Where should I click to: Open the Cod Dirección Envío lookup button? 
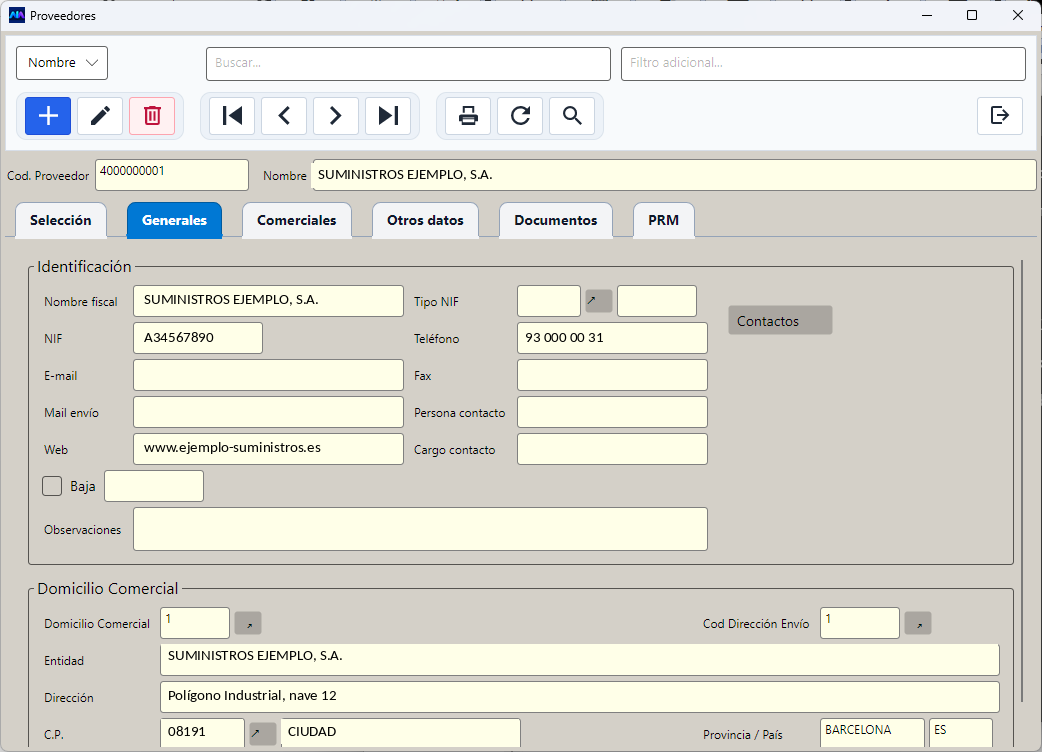pos(918,624)
